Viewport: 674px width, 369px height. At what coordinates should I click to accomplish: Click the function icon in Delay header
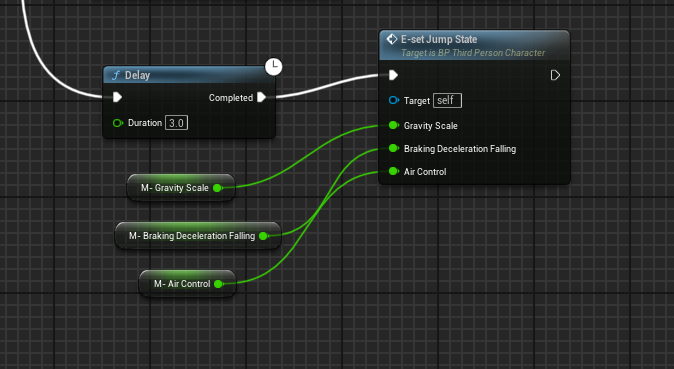[116, 75]
